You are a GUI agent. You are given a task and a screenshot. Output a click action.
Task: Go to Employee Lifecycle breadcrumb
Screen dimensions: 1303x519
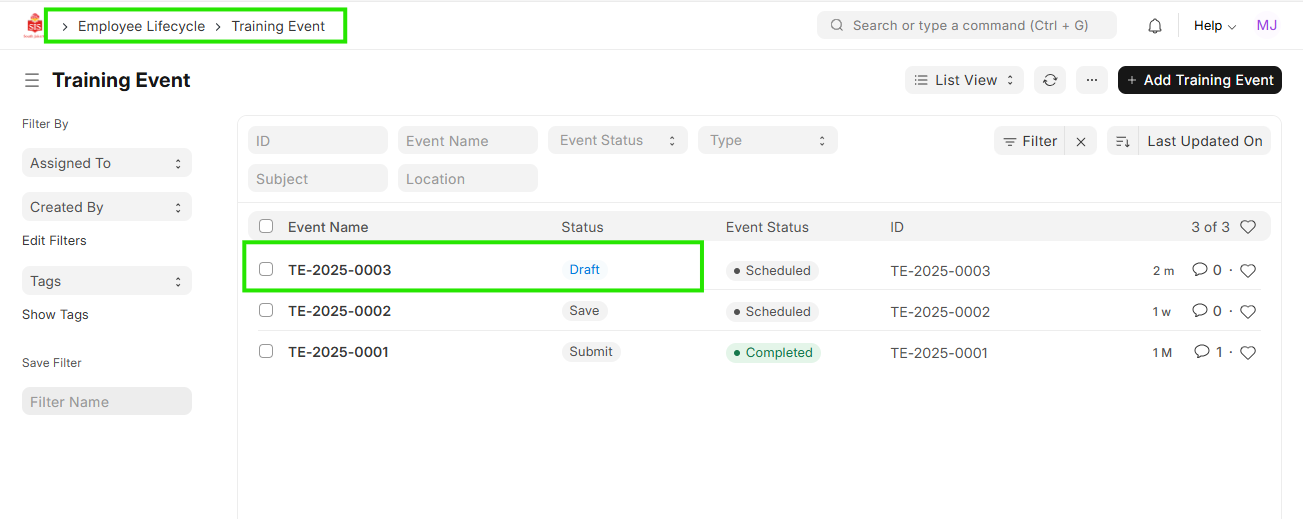141,26
